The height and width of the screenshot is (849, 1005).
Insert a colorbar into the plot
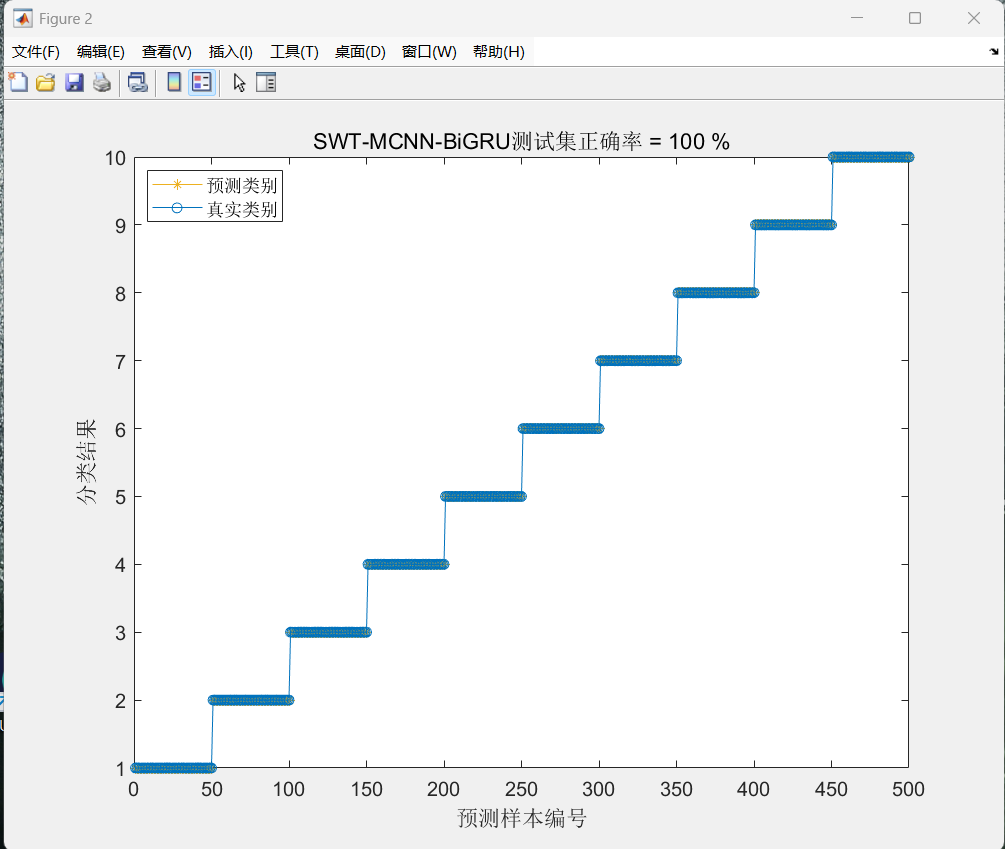point(175,82)
